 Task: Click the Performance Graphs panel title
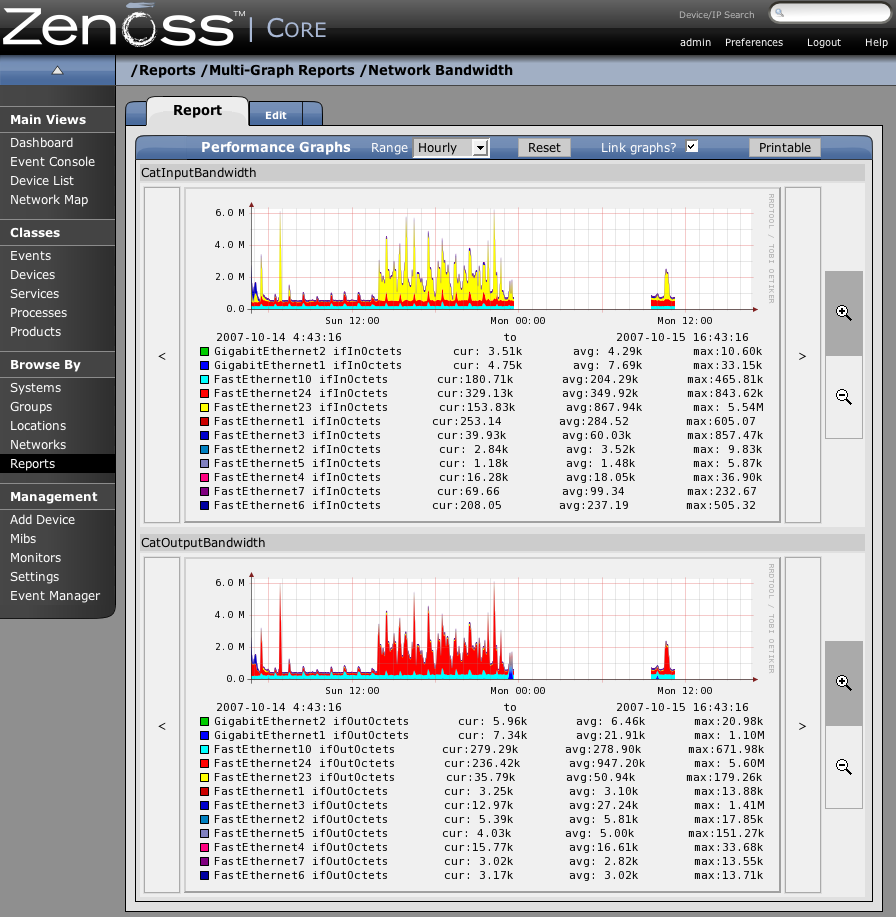[x=275, y=147]
